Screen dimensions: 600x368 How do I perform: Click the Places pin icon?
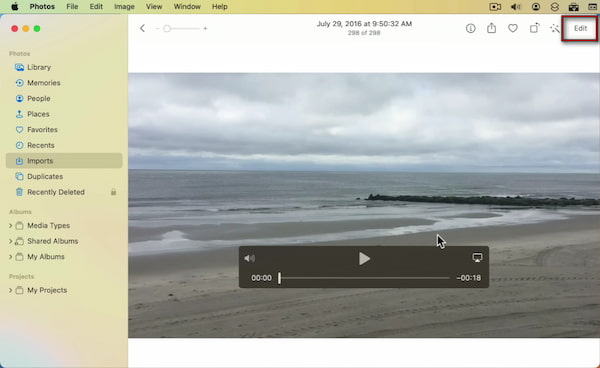tap(19, 114)
